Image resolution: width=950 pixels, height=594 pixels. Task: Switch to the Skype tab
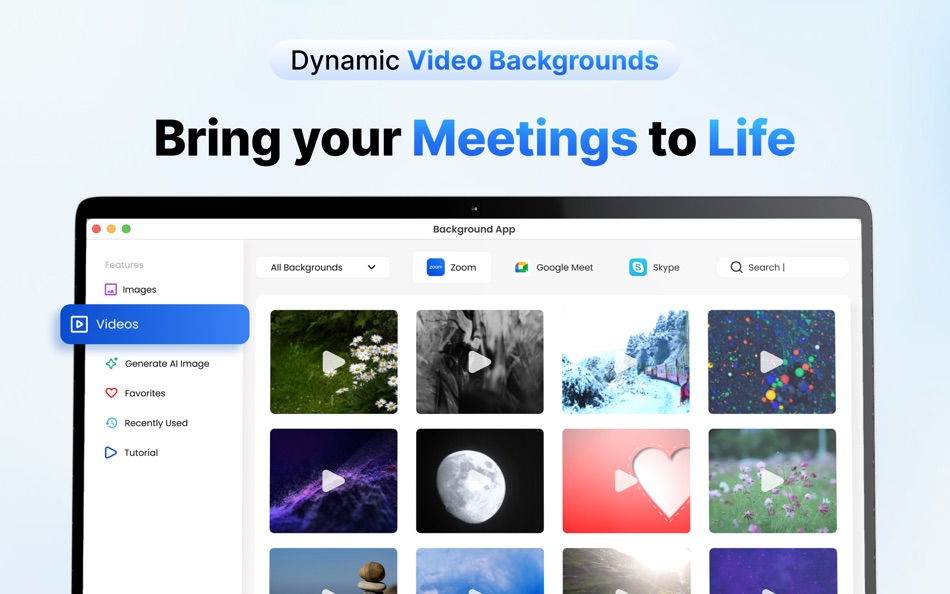point(654,267)
